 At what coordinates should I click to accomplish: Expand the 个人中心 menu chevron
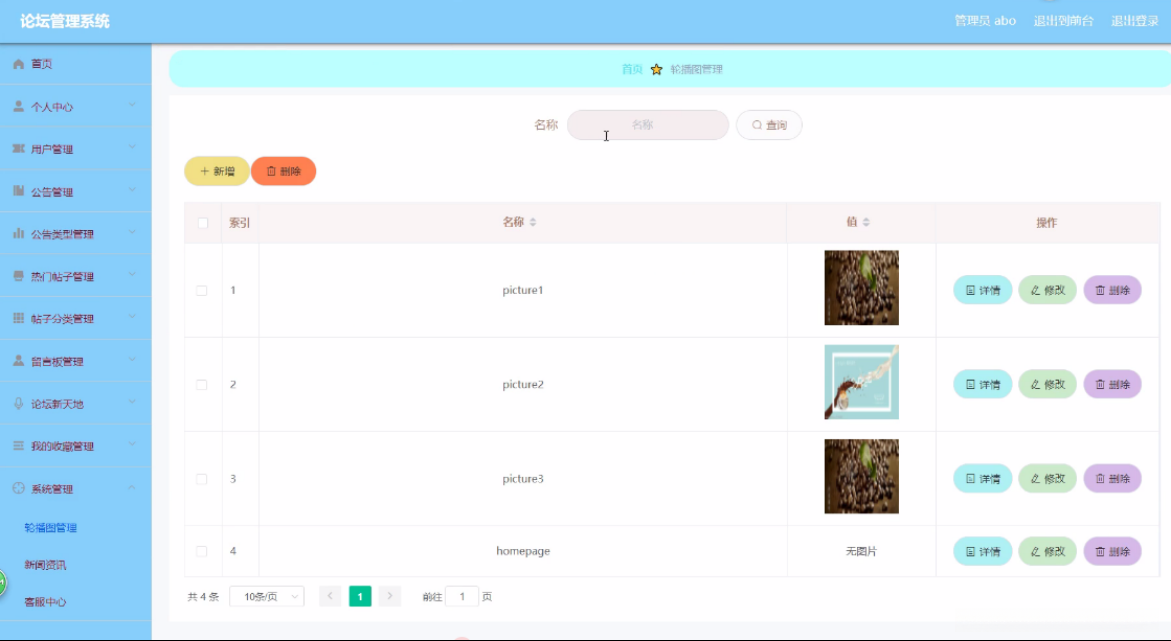(x=132, y=105)
